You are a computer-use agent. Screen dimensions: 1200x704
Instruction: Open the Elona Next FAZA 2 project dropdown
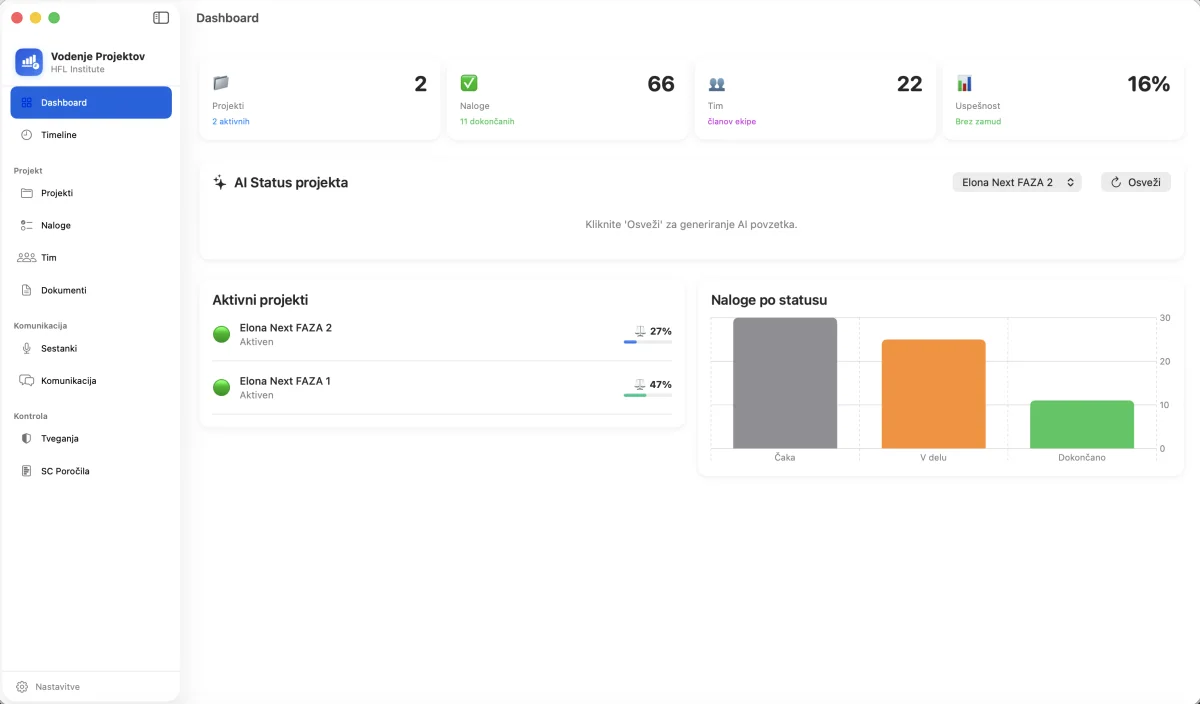pyautogui.click(x=1017, y=182)
